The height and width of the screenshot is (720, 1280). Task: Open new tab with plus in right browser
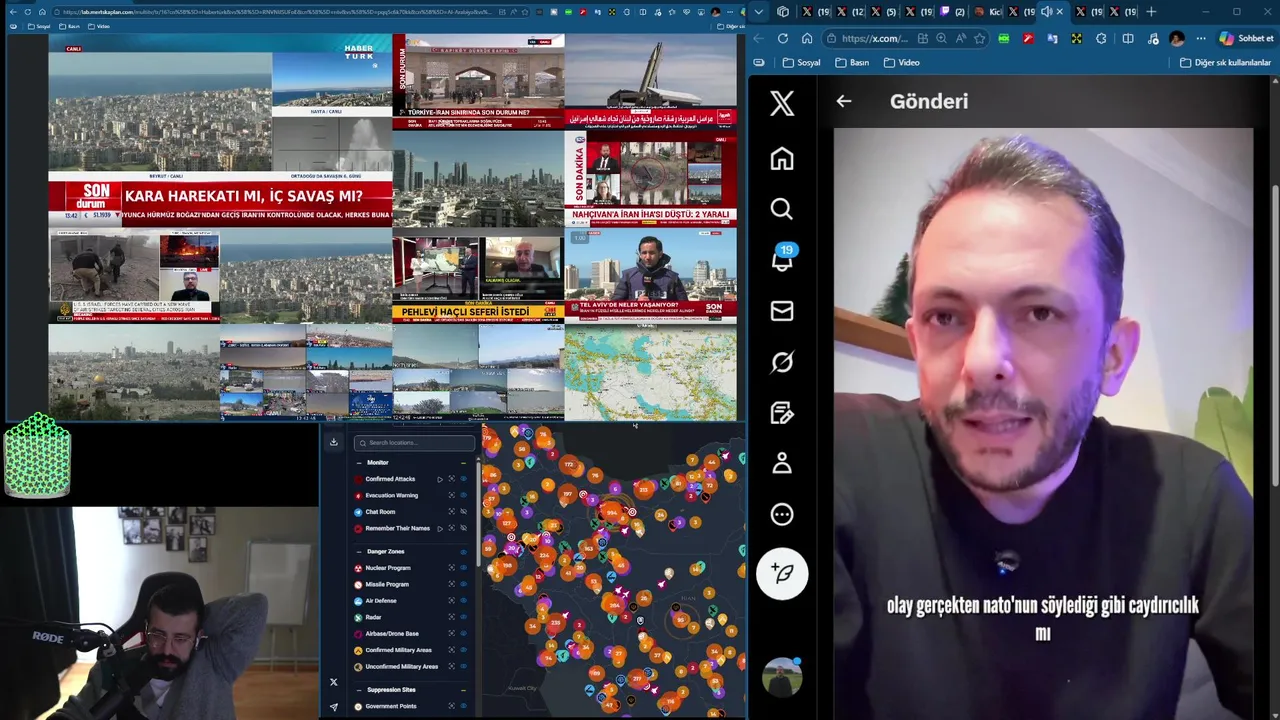click(x=1151, y=12)
